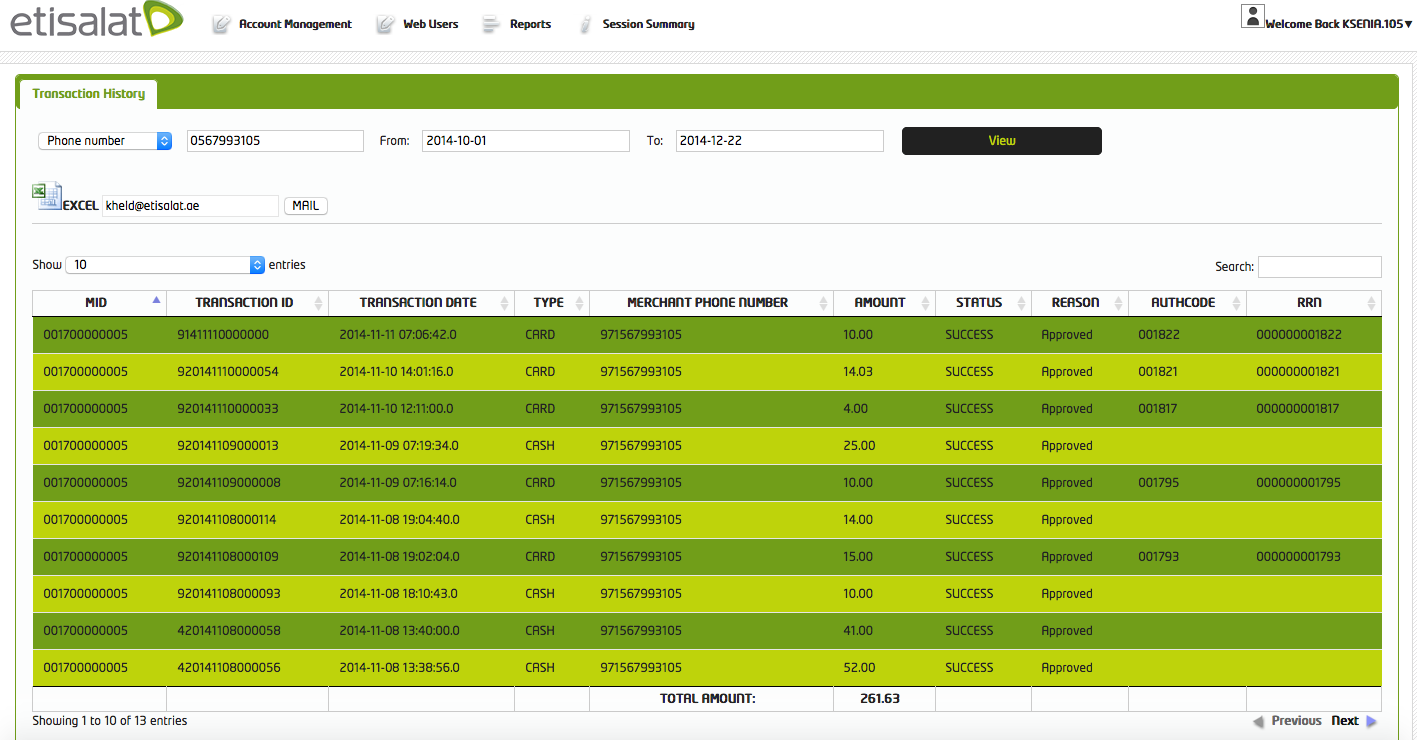Click the From date field
The image size is (1417, 740).
tap(525, 141)
